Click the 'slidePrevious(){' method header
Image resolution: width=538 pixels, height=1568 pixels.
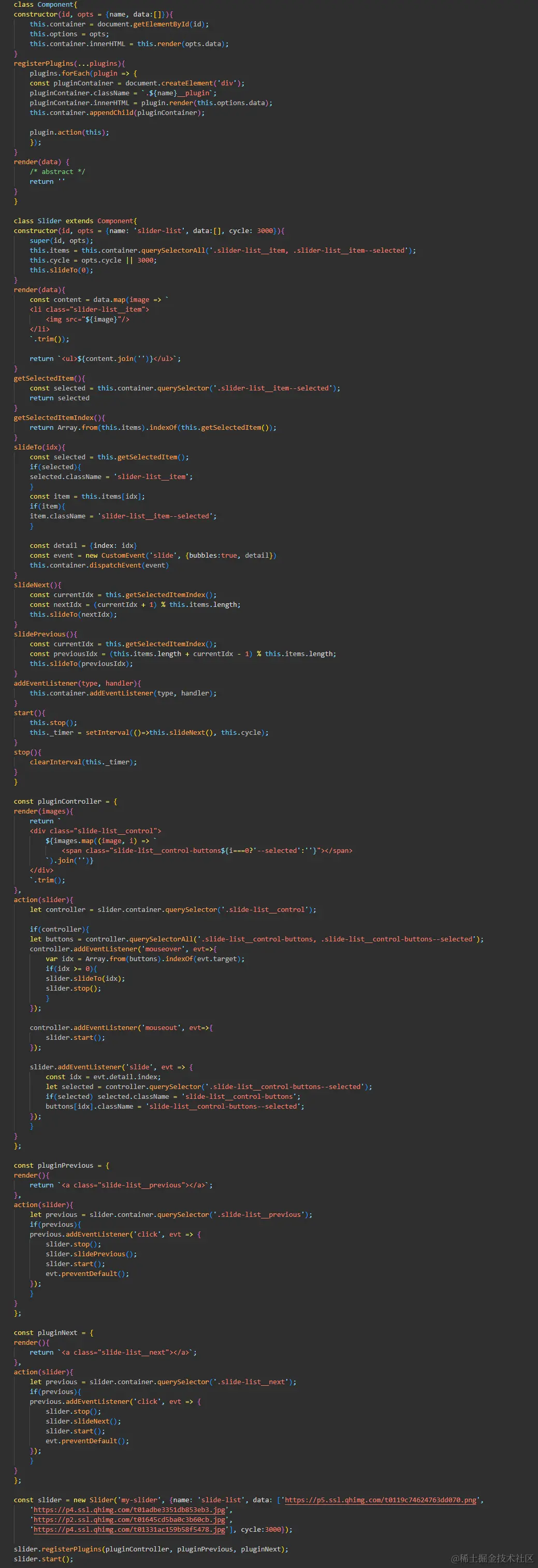[x=46, y=634]
